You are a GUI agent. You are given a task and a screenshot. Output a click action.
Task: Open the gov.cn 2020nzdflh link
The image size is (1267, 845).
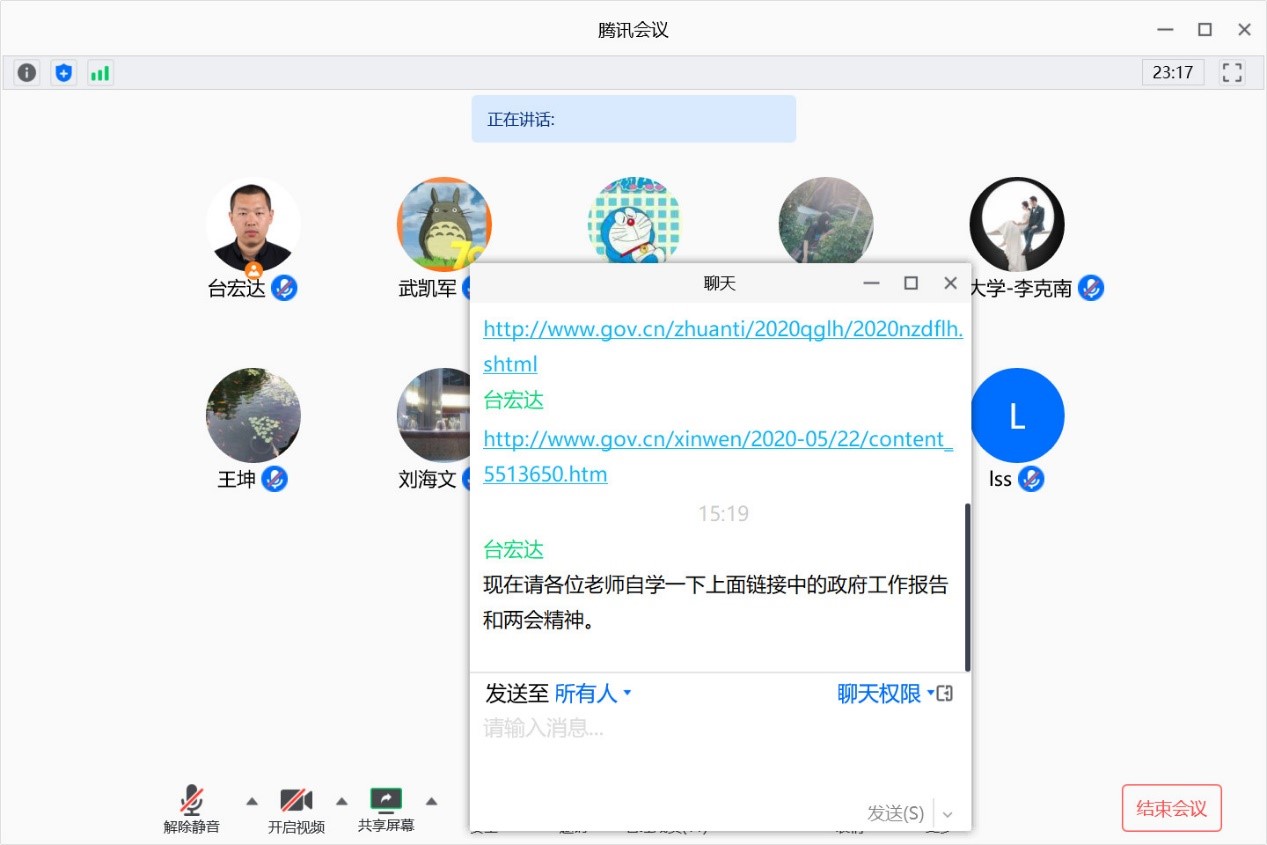(722, 329)
